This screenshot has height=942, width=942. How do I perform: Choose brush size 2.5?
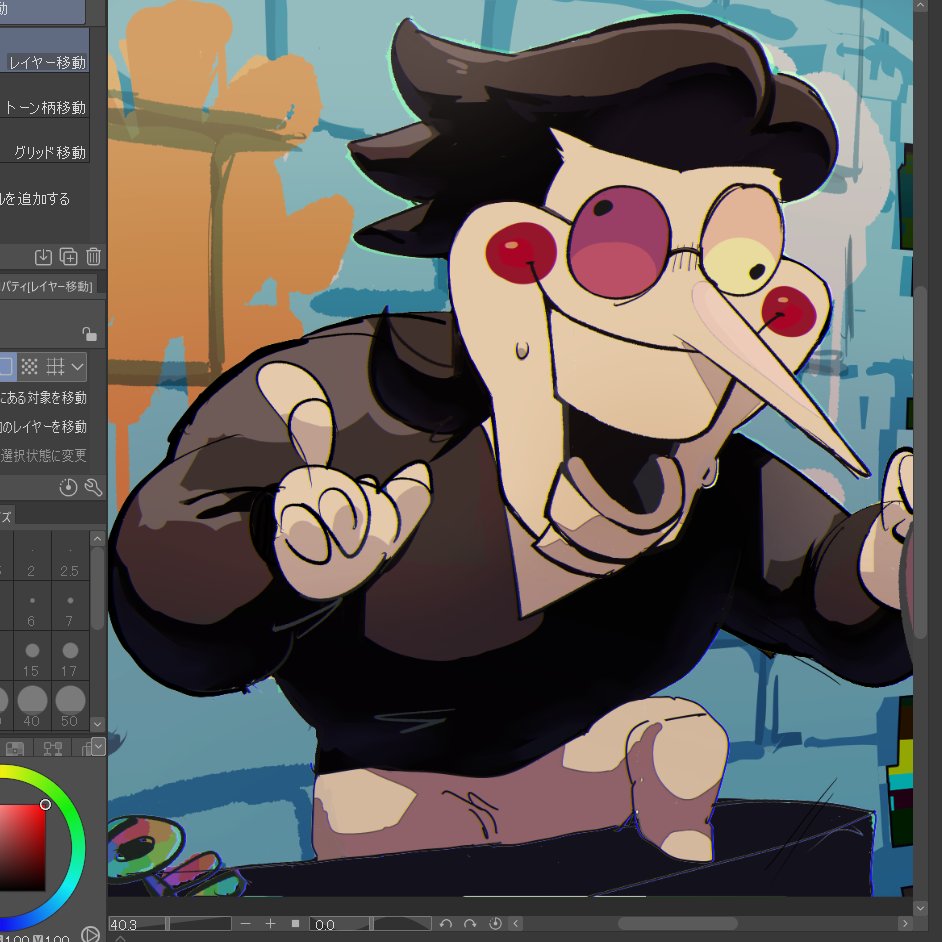click(x=70, y=556)
